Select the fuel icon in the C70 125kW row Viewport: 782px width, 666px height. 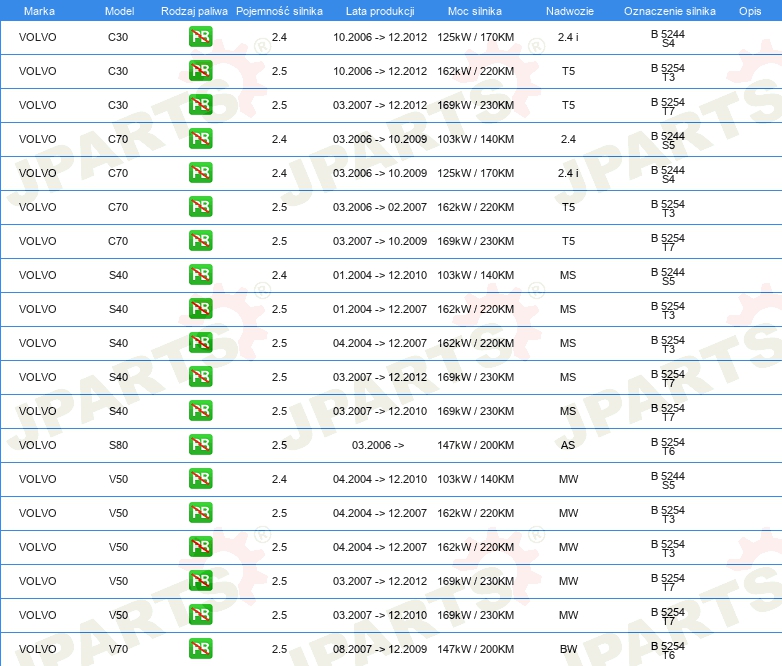tap(200, 173)
